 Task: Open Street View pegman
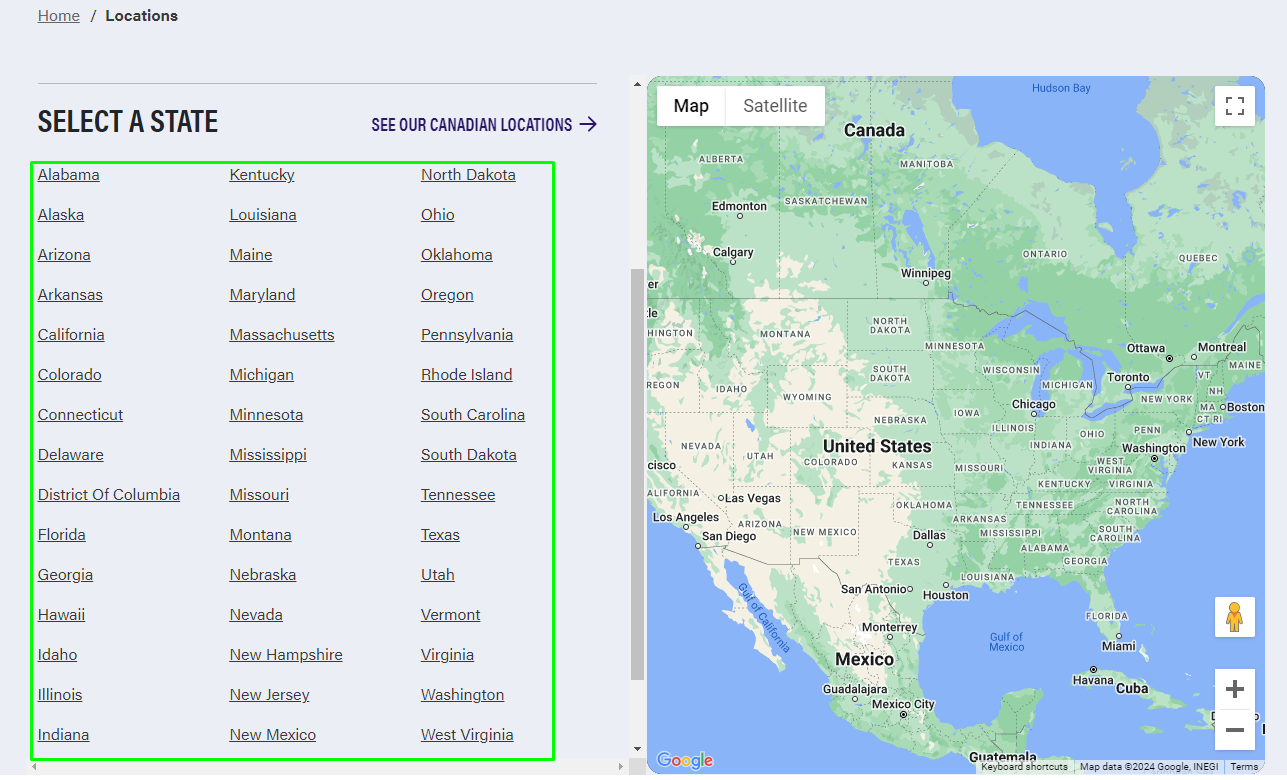coord(1235,617)
